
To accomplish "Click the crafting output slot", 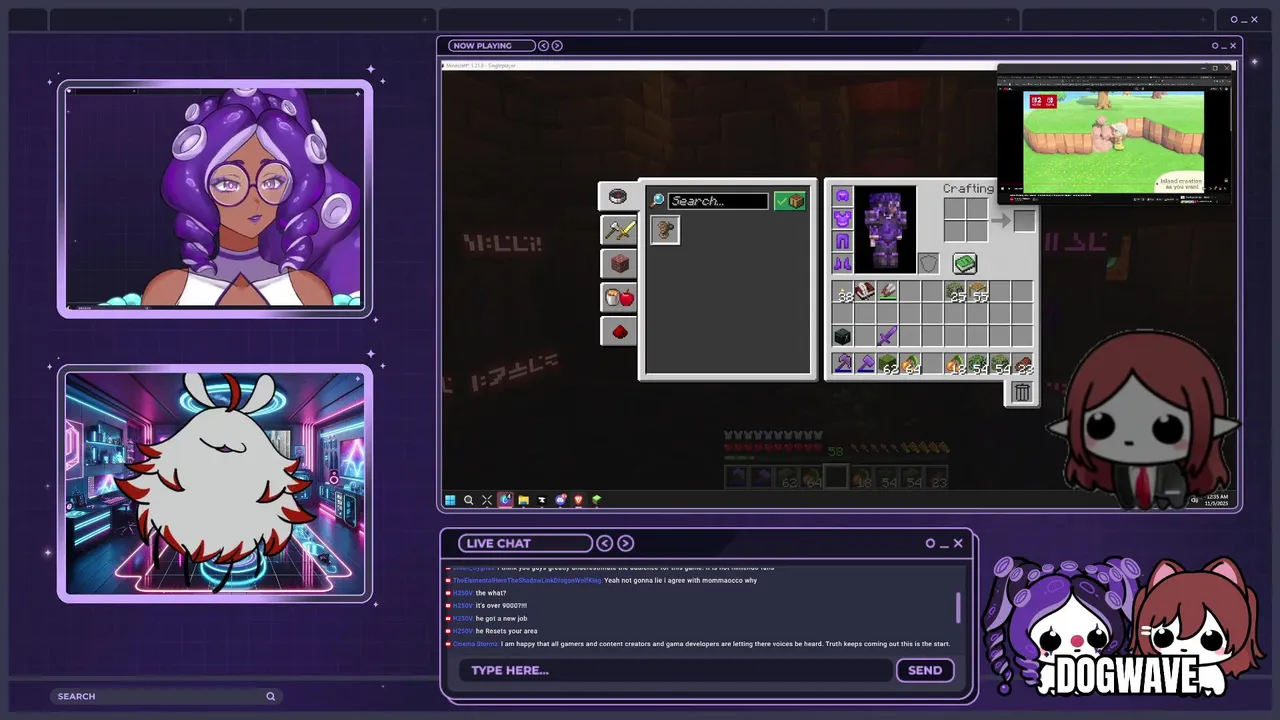I will coord(1024,221).
